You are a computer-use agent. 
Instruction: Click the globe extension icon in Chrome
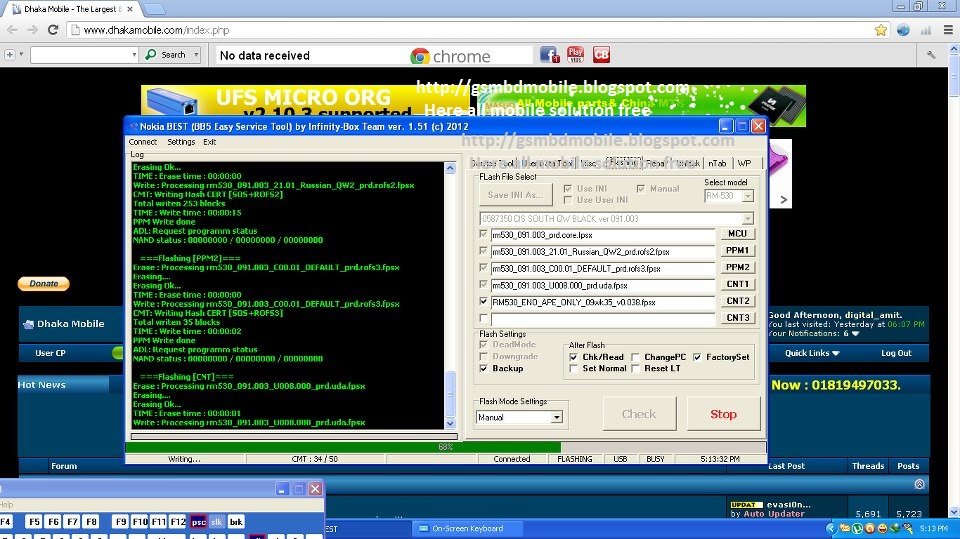pos(903,30)
